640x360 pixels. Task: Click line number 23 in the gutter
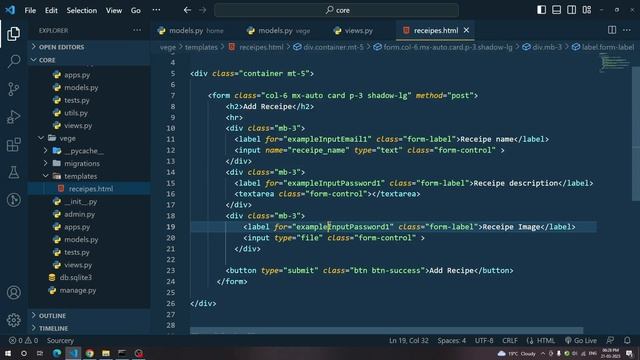[x=171, y=271]
